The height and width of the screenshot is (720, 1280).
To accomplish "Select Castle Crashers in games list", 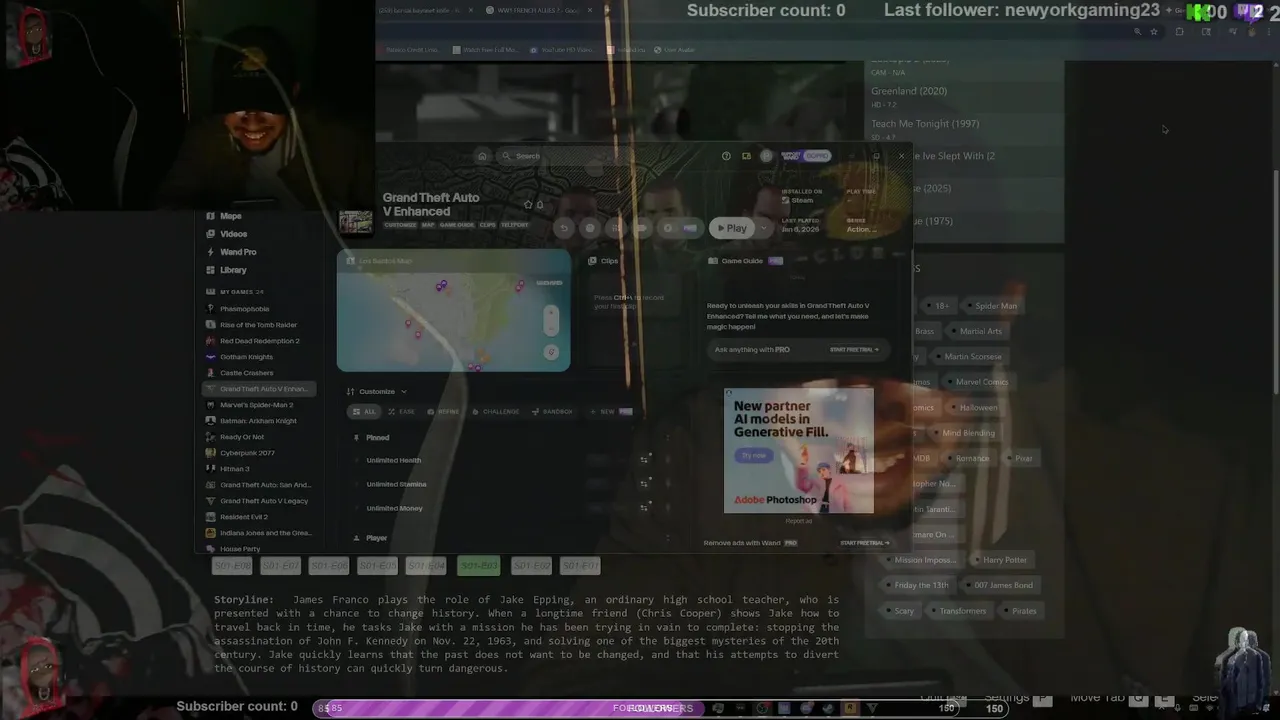I will [246, 373].
